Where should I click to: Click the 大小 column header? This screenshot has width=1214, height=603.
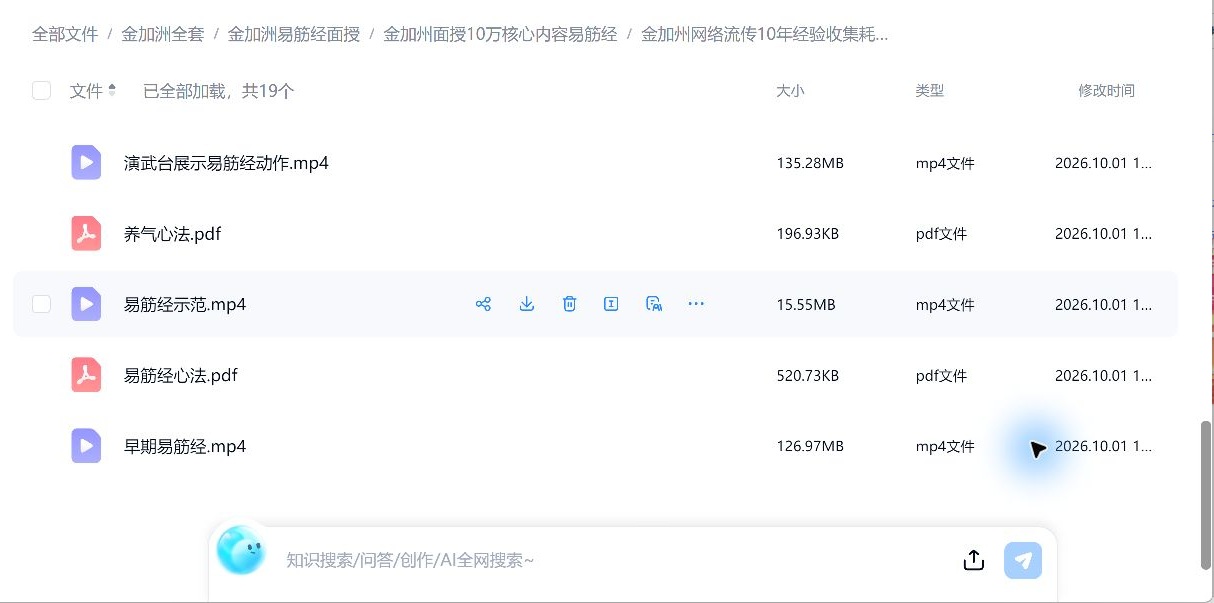(x=790, y=91)
